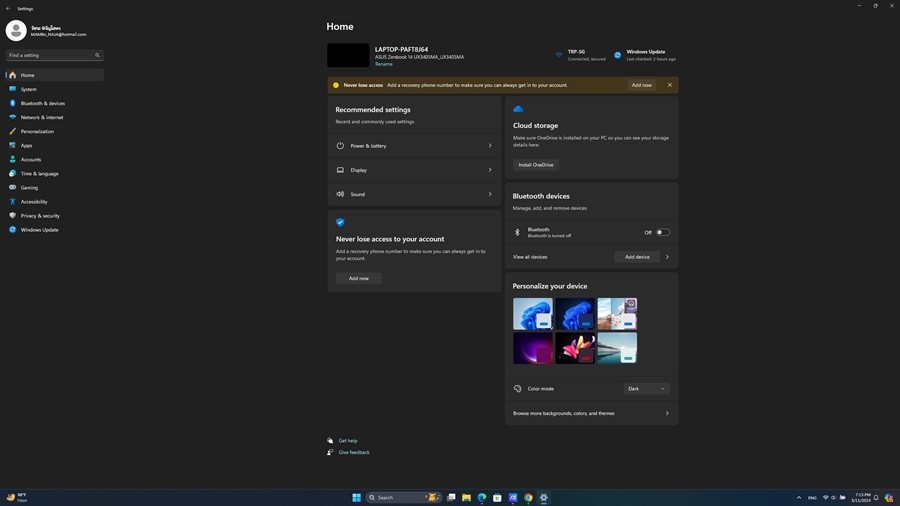Toggle the Bluetooth switch on

pyautogui.click(x=662, y=232)
